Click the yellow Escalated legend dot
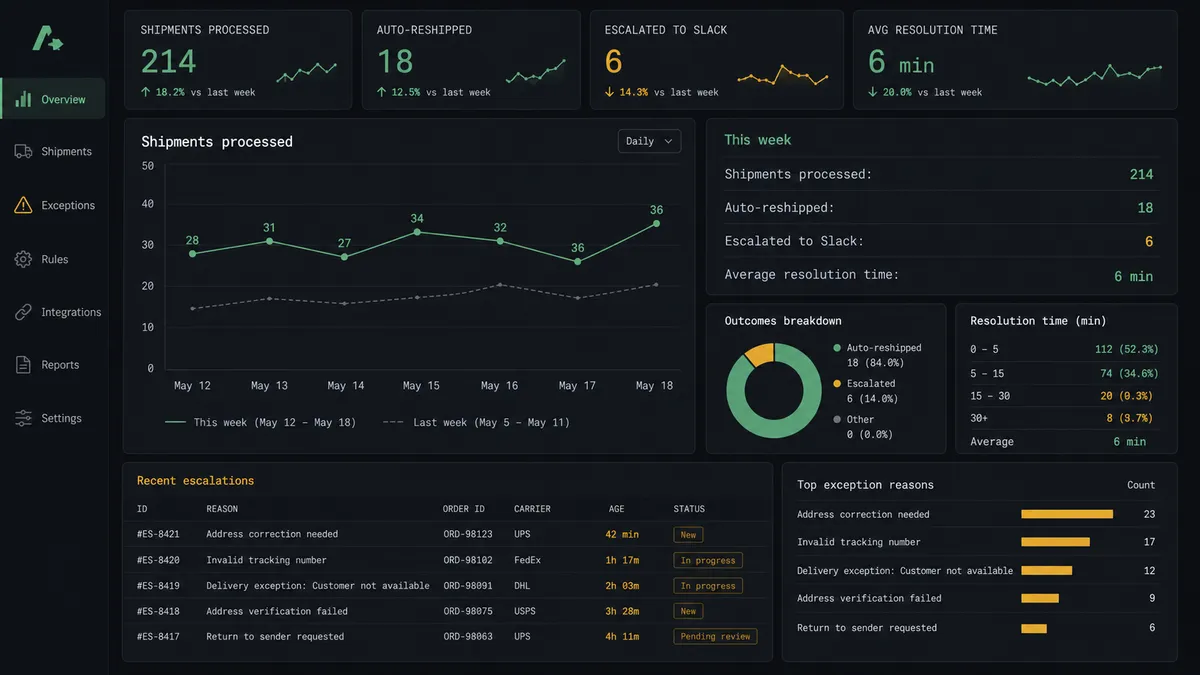 tap(837, 384)
